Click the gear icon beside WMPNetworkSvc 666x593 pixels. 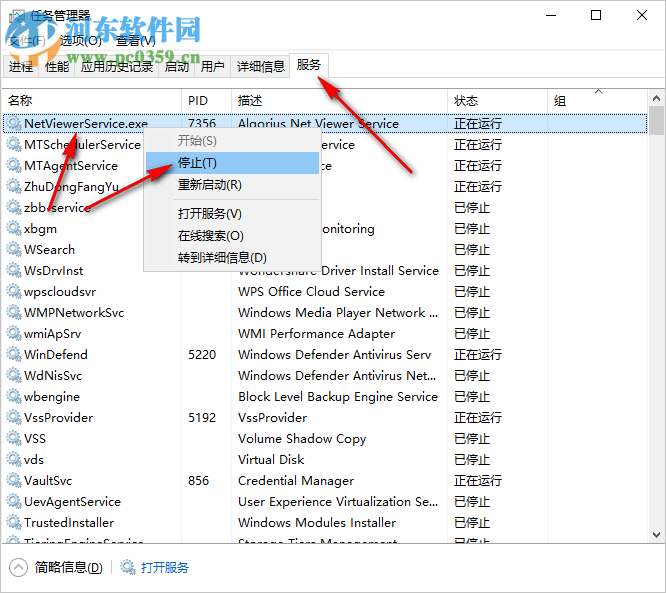coord(14,313)
